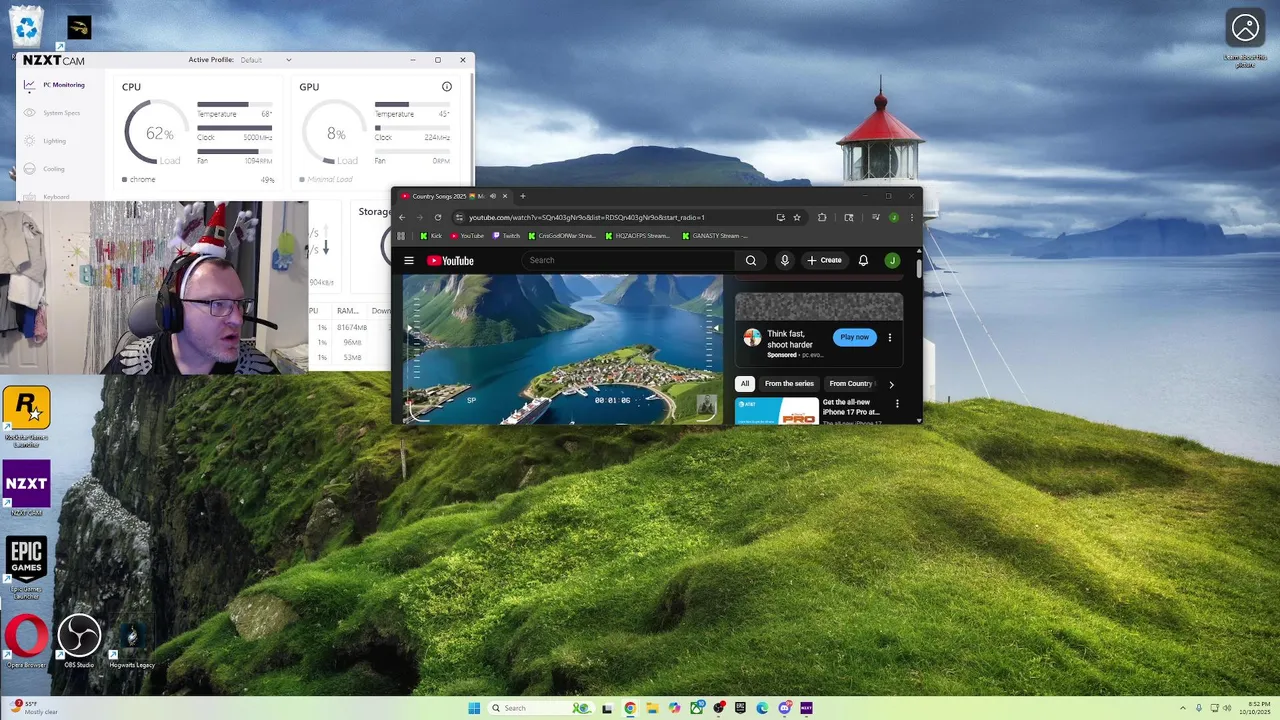Open System Specs in NZXT CAM sidebar
1280x720 pixels.
point(53,113)
